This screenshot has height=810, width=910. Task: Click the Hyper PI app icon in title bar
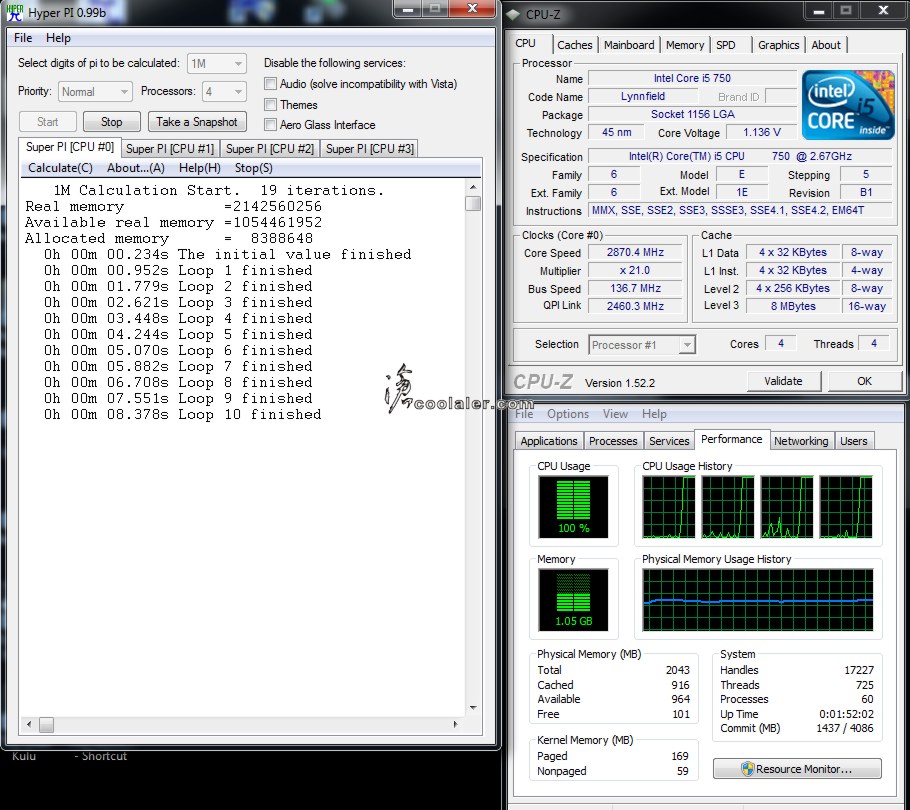15,12
